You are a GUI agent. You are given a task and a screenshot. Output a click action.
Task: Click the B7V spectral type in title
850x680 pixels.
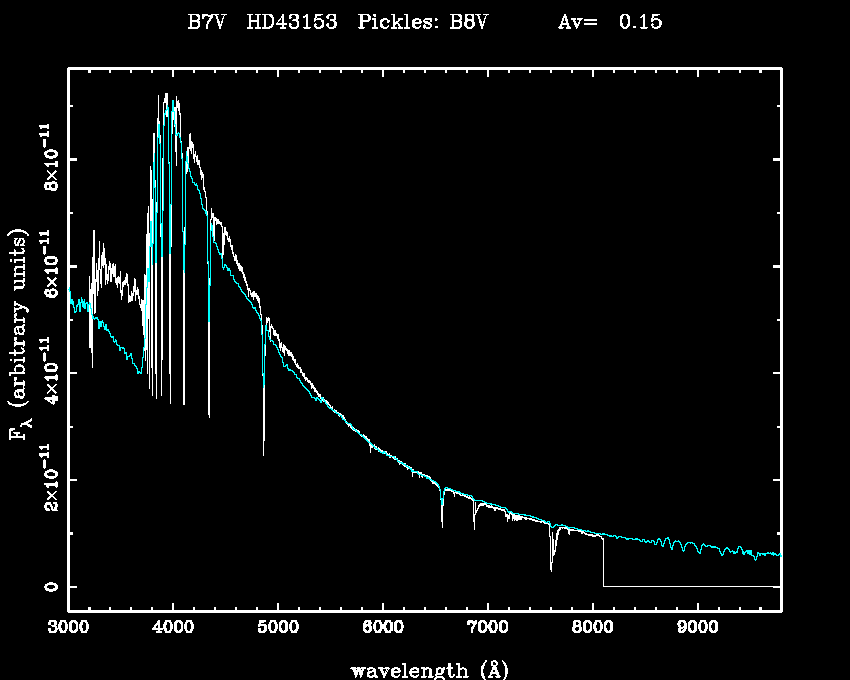click(207, 21)
